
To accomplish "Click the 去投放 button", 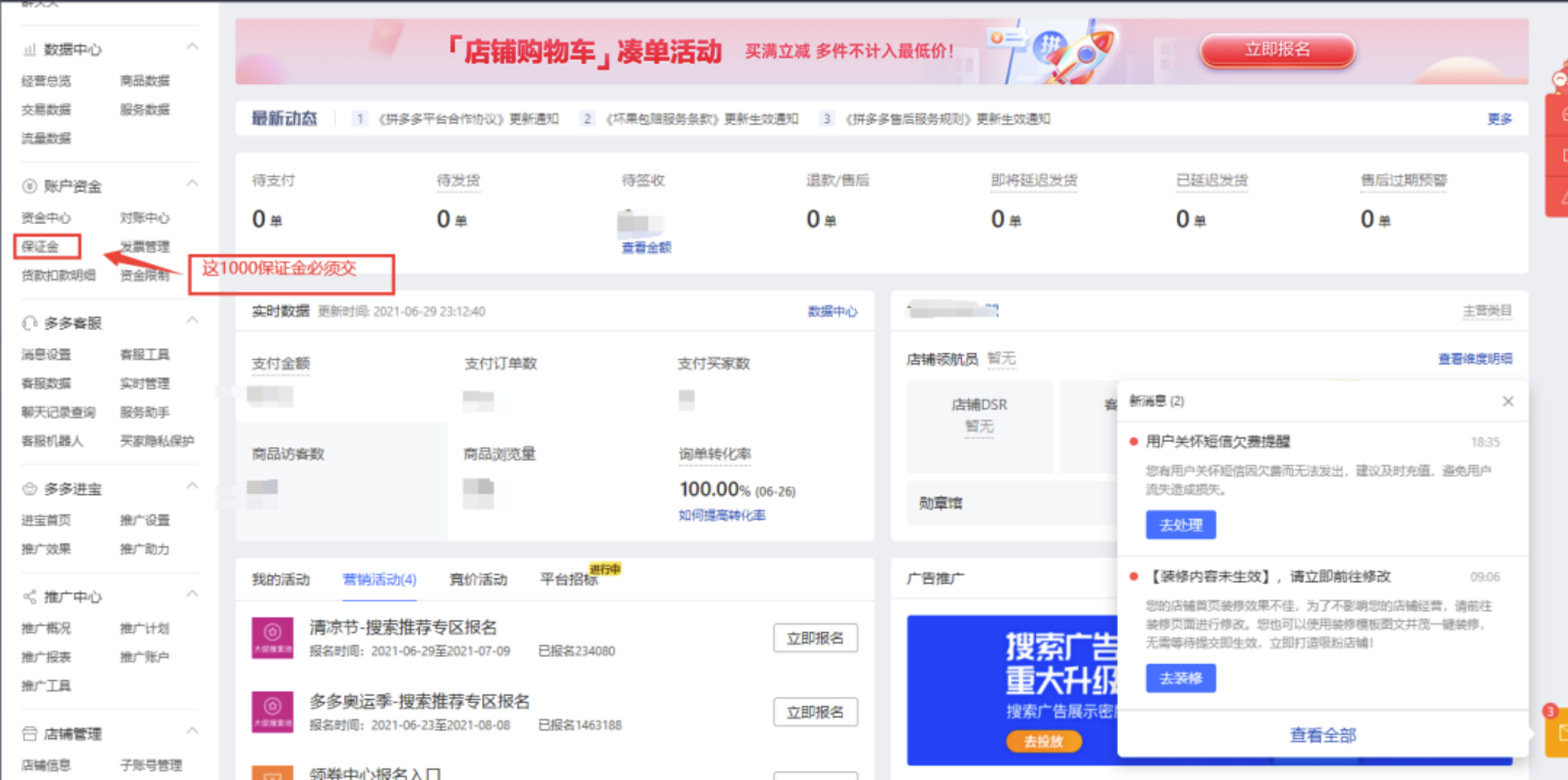I will 1044,741.
